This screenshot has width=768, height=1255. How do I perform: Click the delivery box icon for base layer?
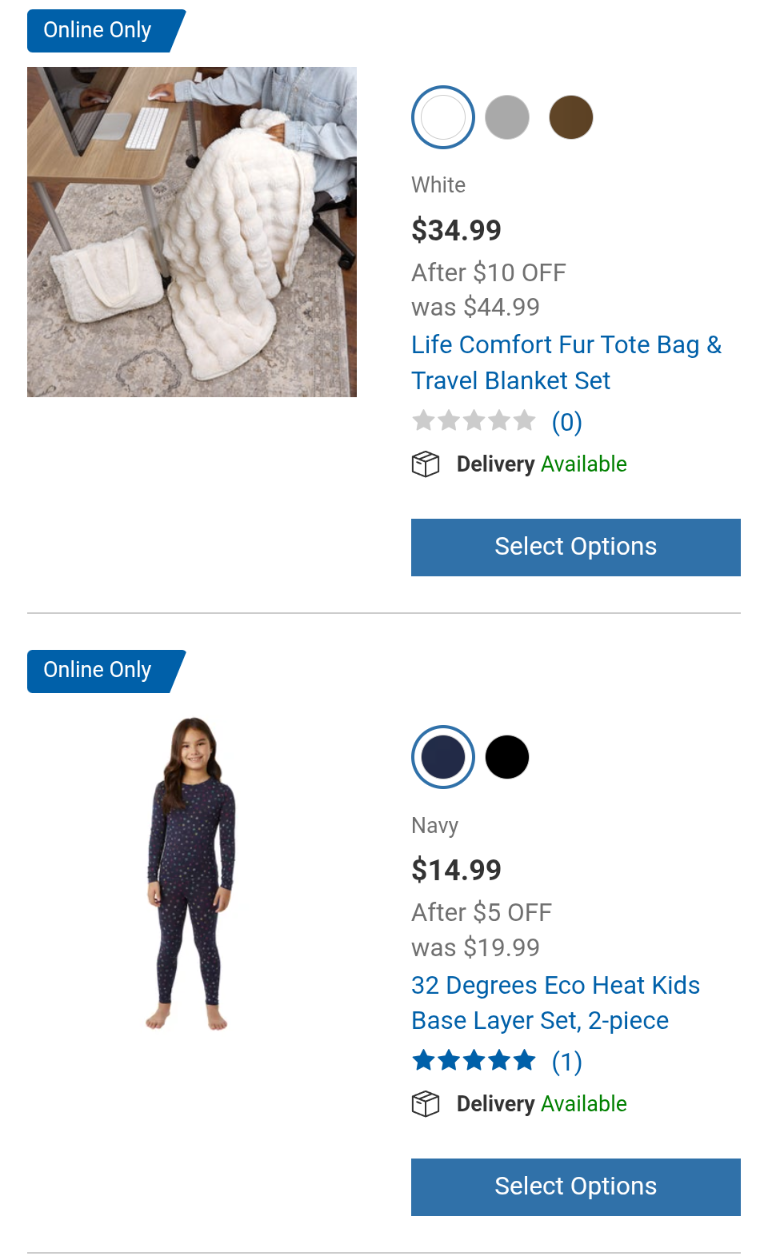(x=426, y=1104)
